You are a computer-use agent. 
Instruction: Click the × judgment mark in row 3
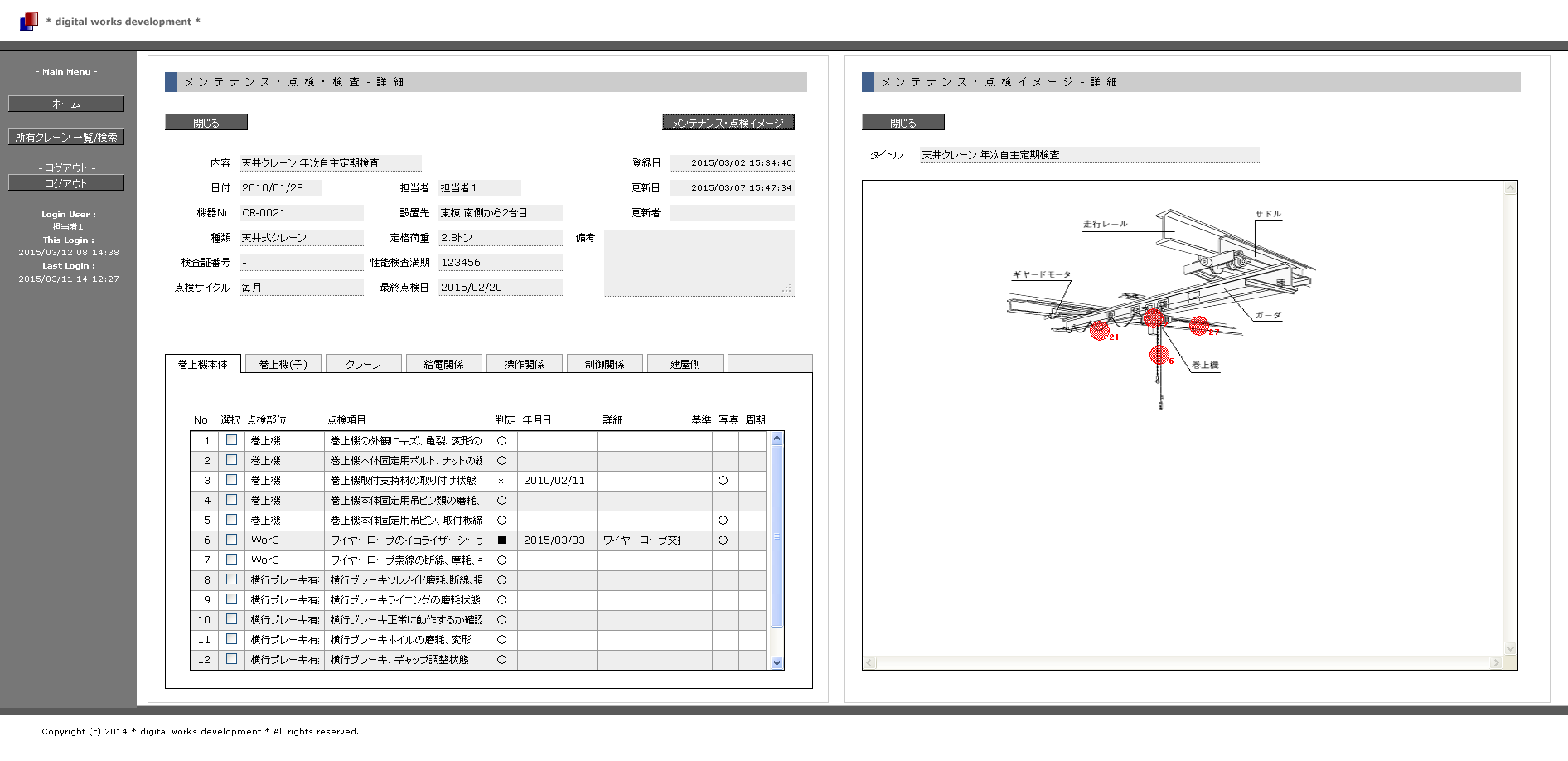coord(501,481)
